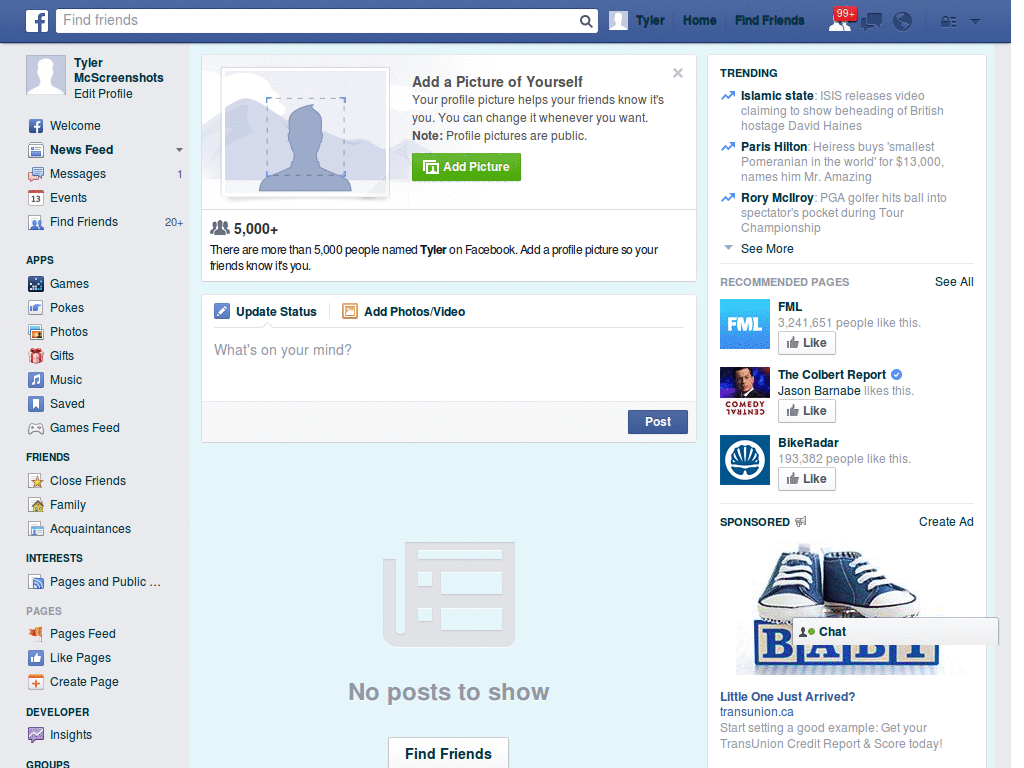Click the profile picture placeholder image
Screen dimensions: 1024x768
pos(306,133)
